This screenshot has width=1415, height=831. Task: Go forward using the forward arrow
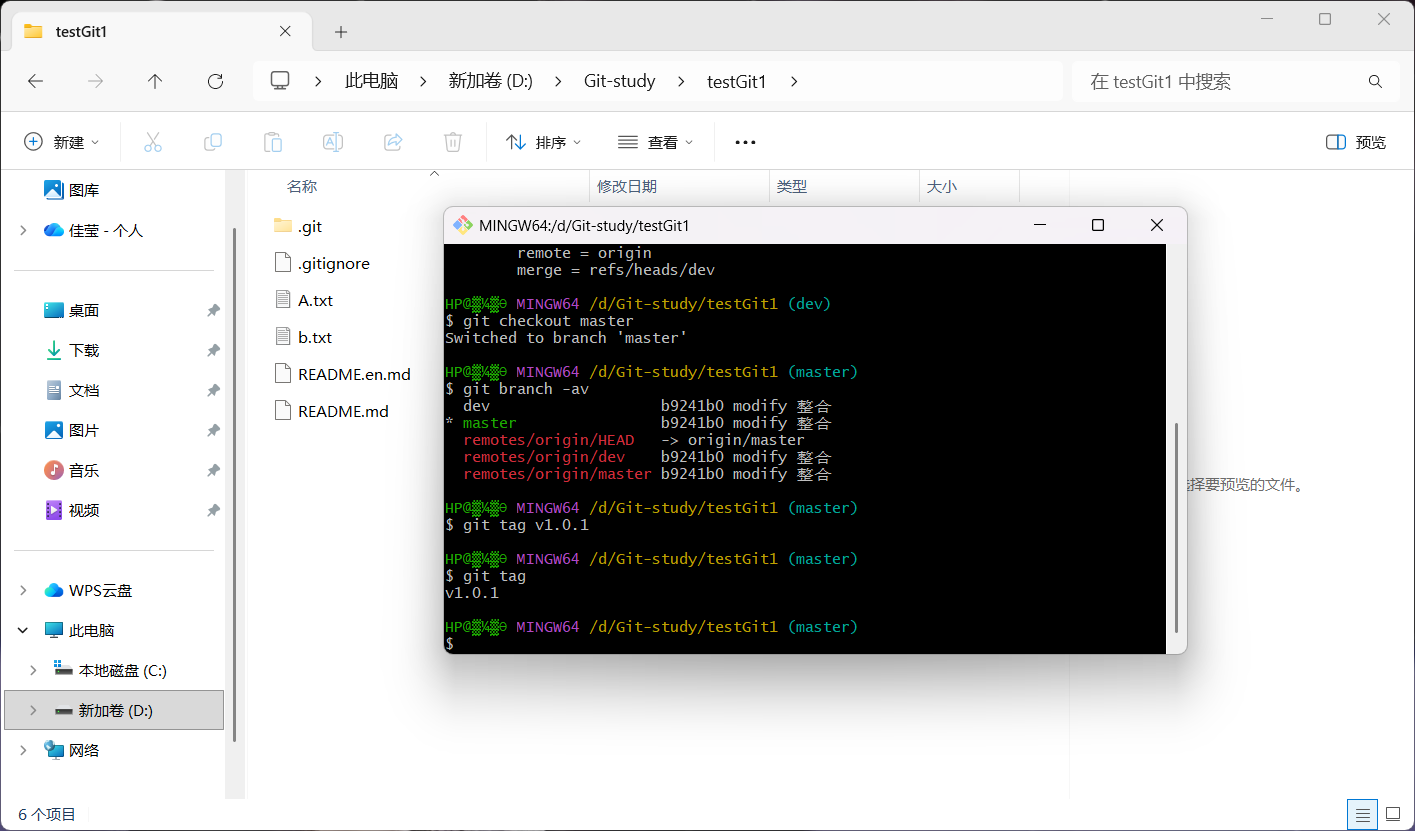(x=96, y=82)
